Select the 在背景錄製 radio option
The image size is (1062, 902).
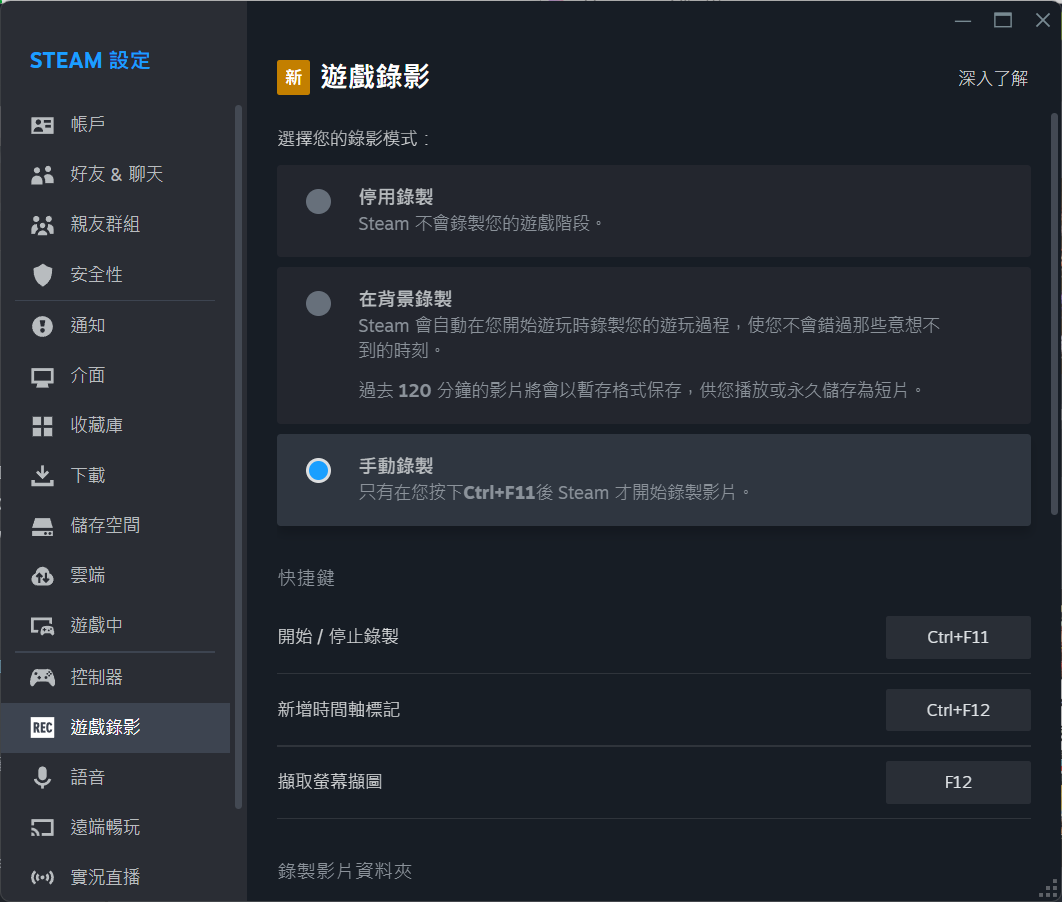[x=318, y=303]
